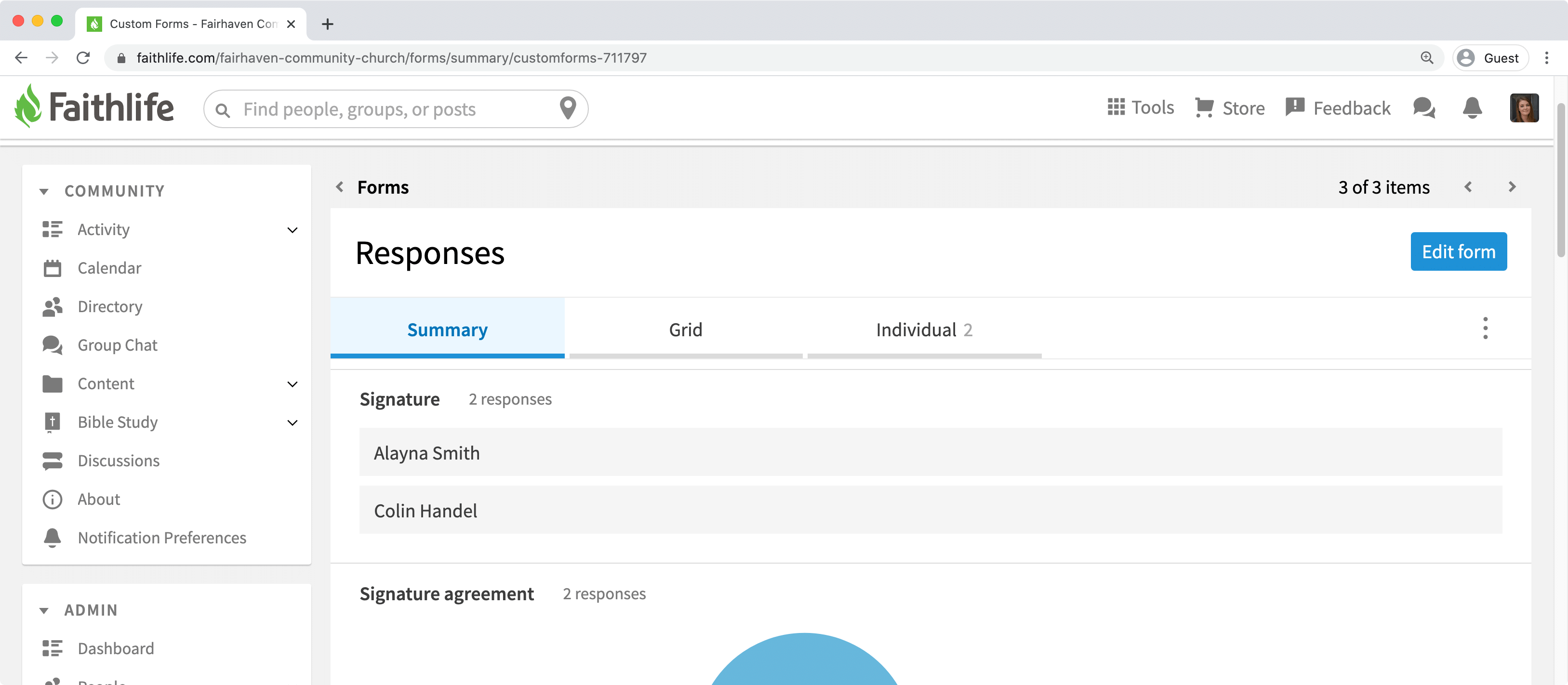Screen dimensions: 1568x685
Task: Open the About page link
Action: pyautogui.click(x=99, y=500)
